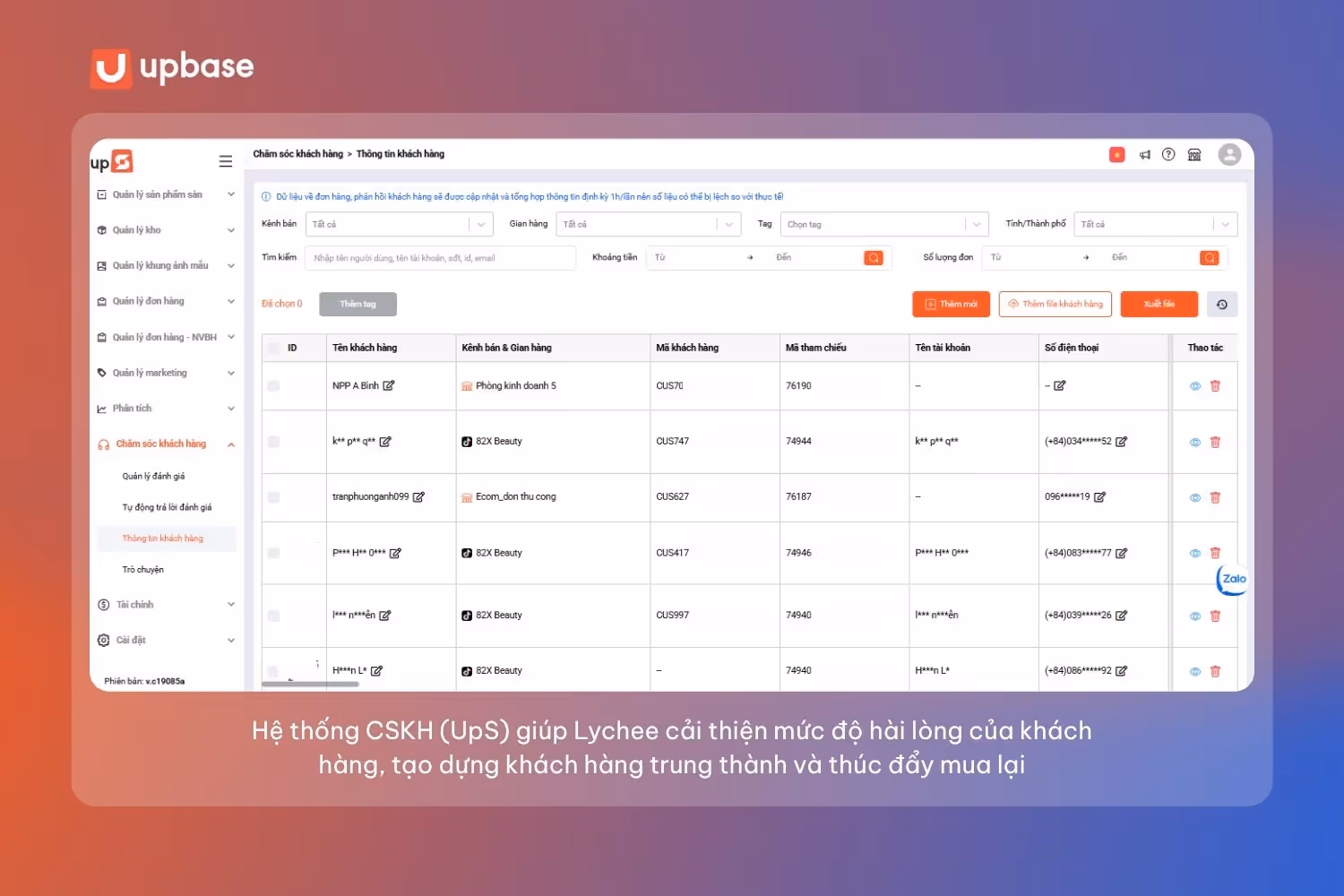The width and height of the screenshot is (1344, 896).
Task: Click the Số lượng đơn Đến input
Action: 1150,258
